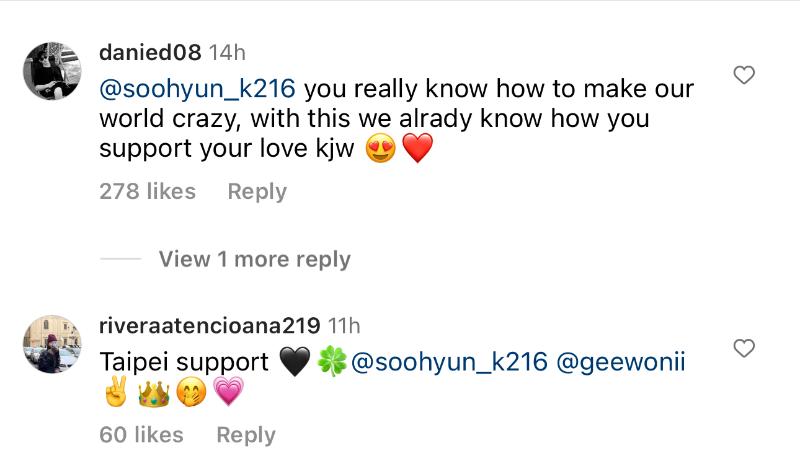
Task: Reply to danied08's comment
Action: tap(257, 191)
